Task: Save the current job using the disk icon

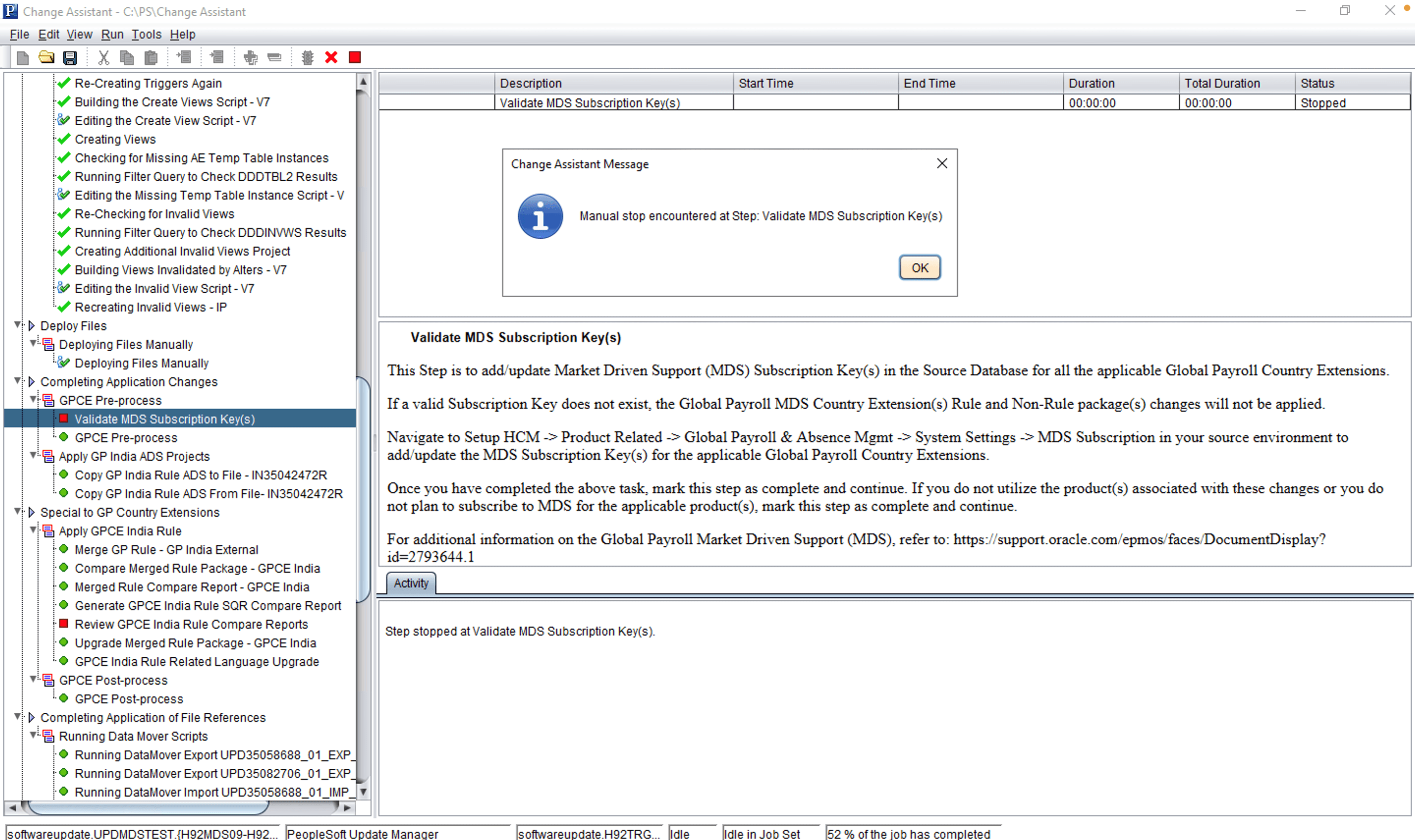Action: pos(70,57)
